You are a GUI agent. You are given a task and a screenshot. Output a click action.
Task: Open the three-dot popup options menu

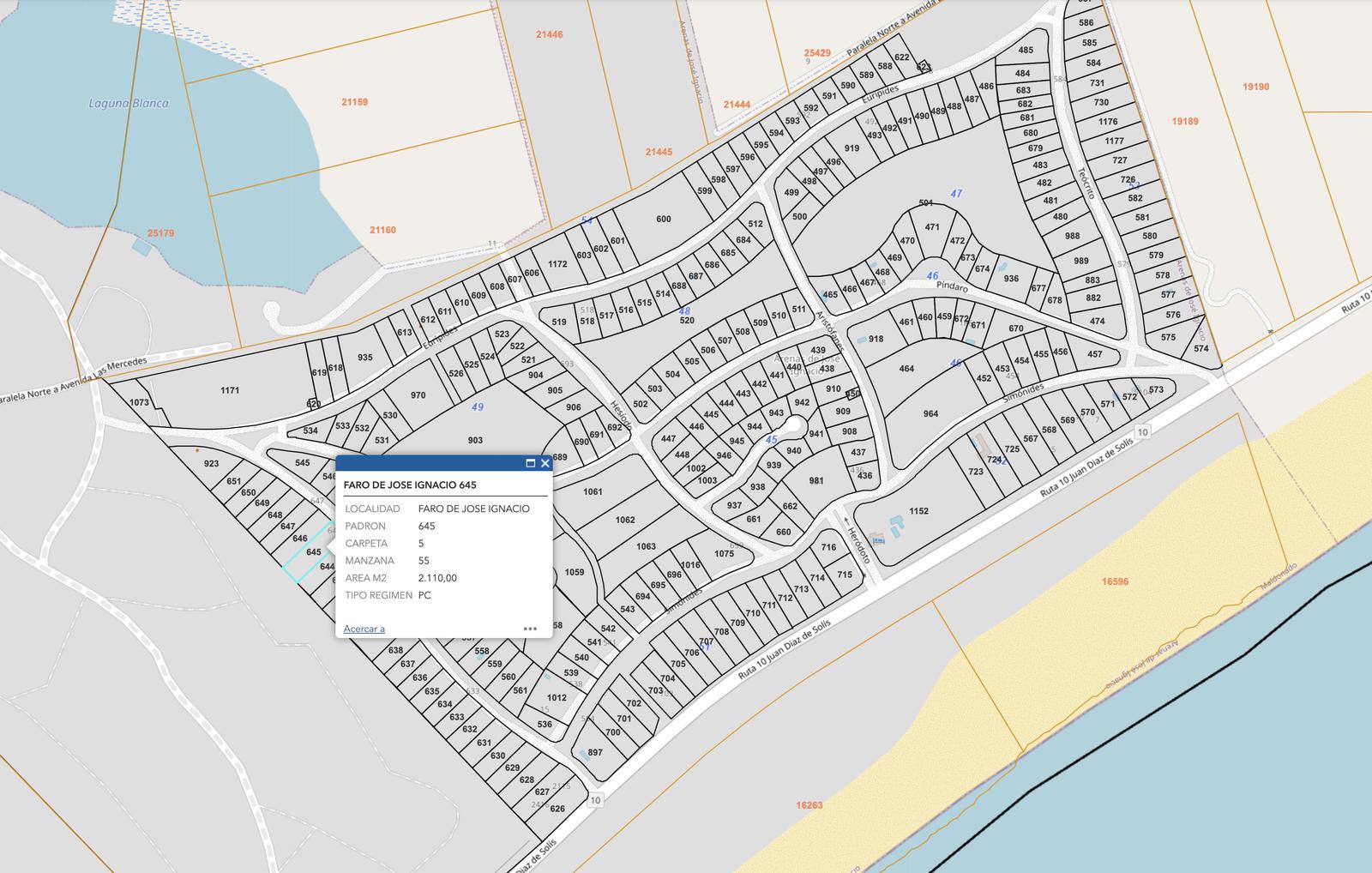coord(530,629)
